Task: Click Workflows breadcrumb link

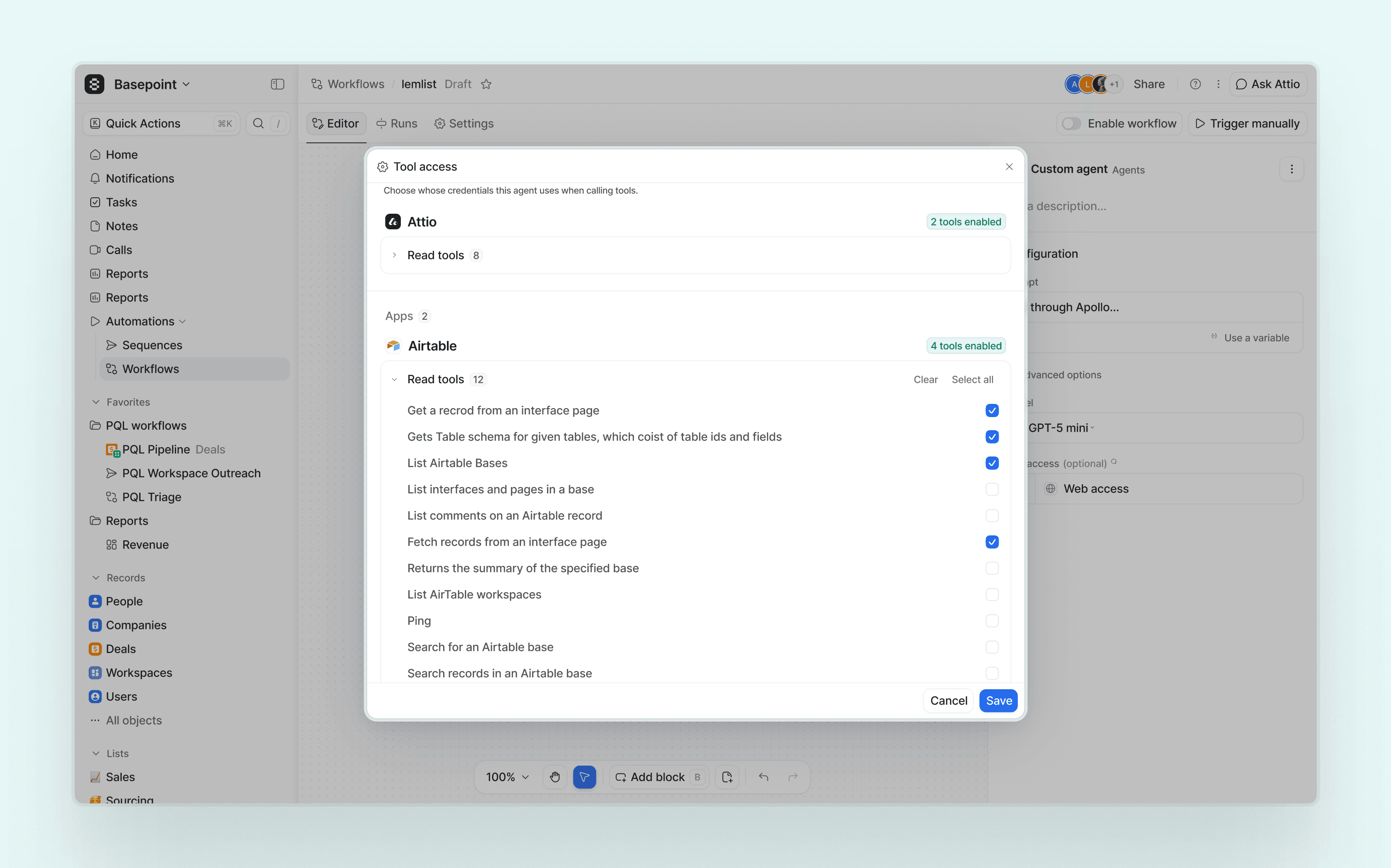Action: 348,85
